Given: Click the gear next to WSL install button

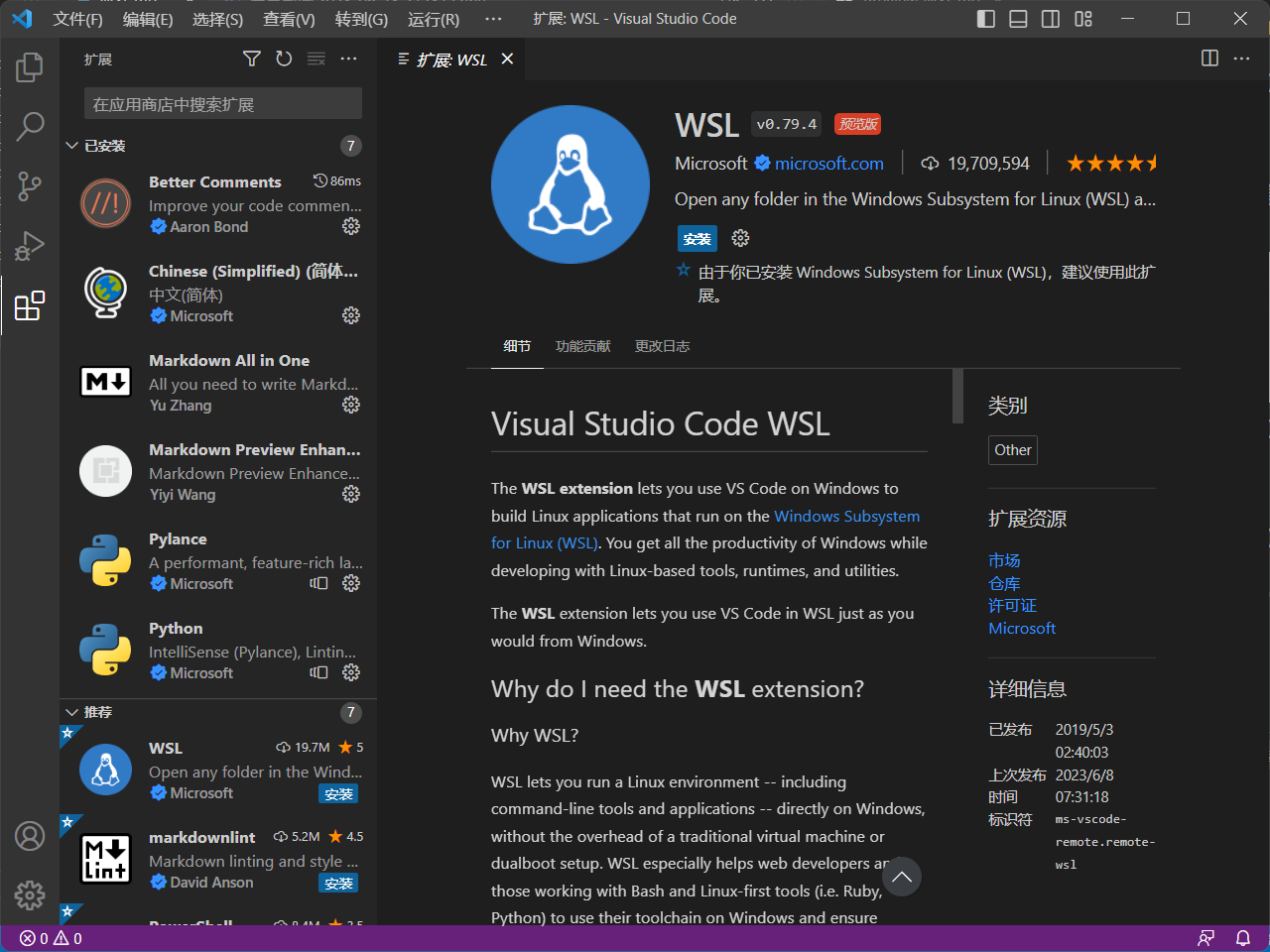Looking at the screenshot, I should point(740,238).
